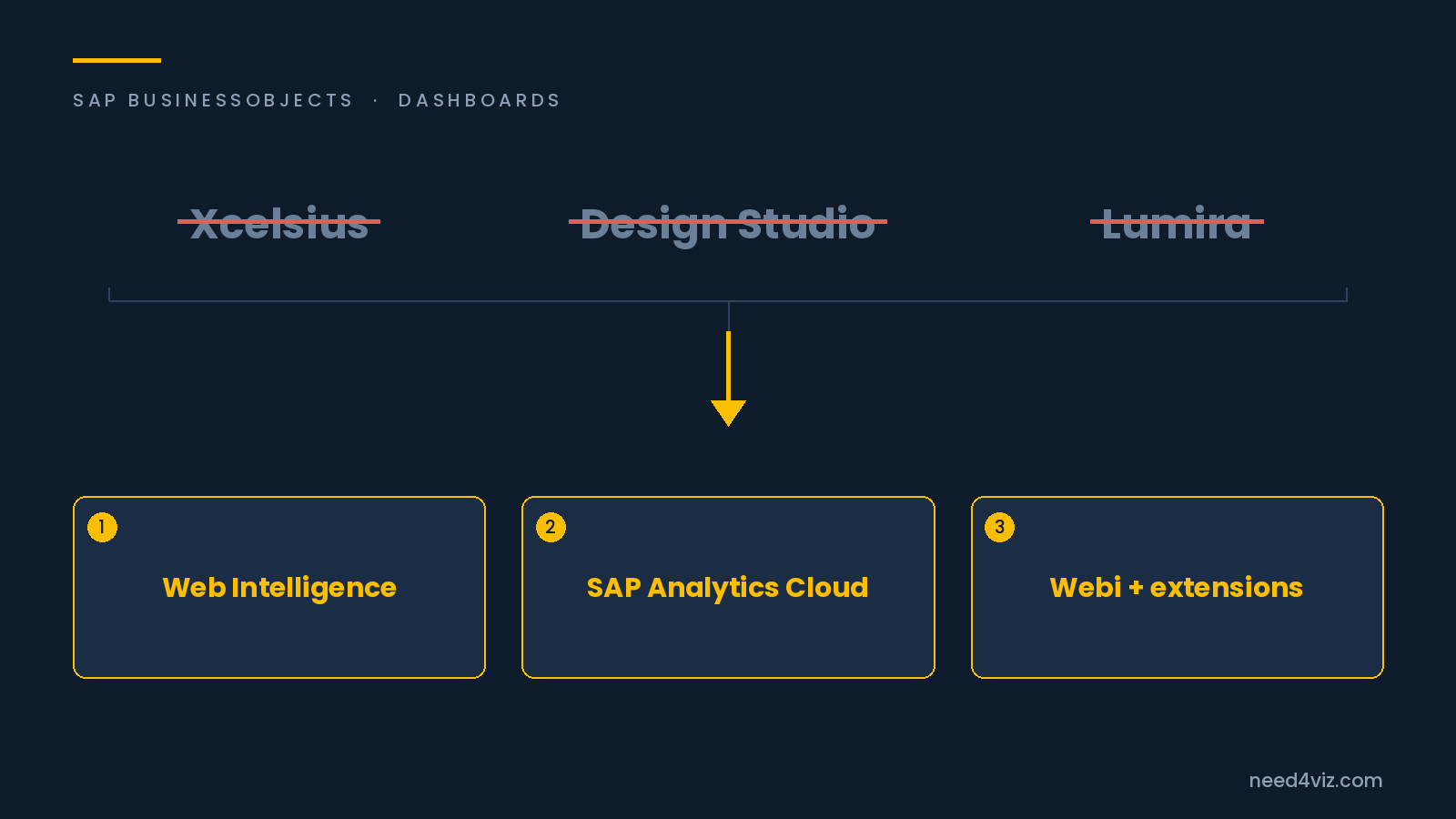Select the SAP Analytics Cloud card
1456x819 pixels.
[x=728, y=587]
